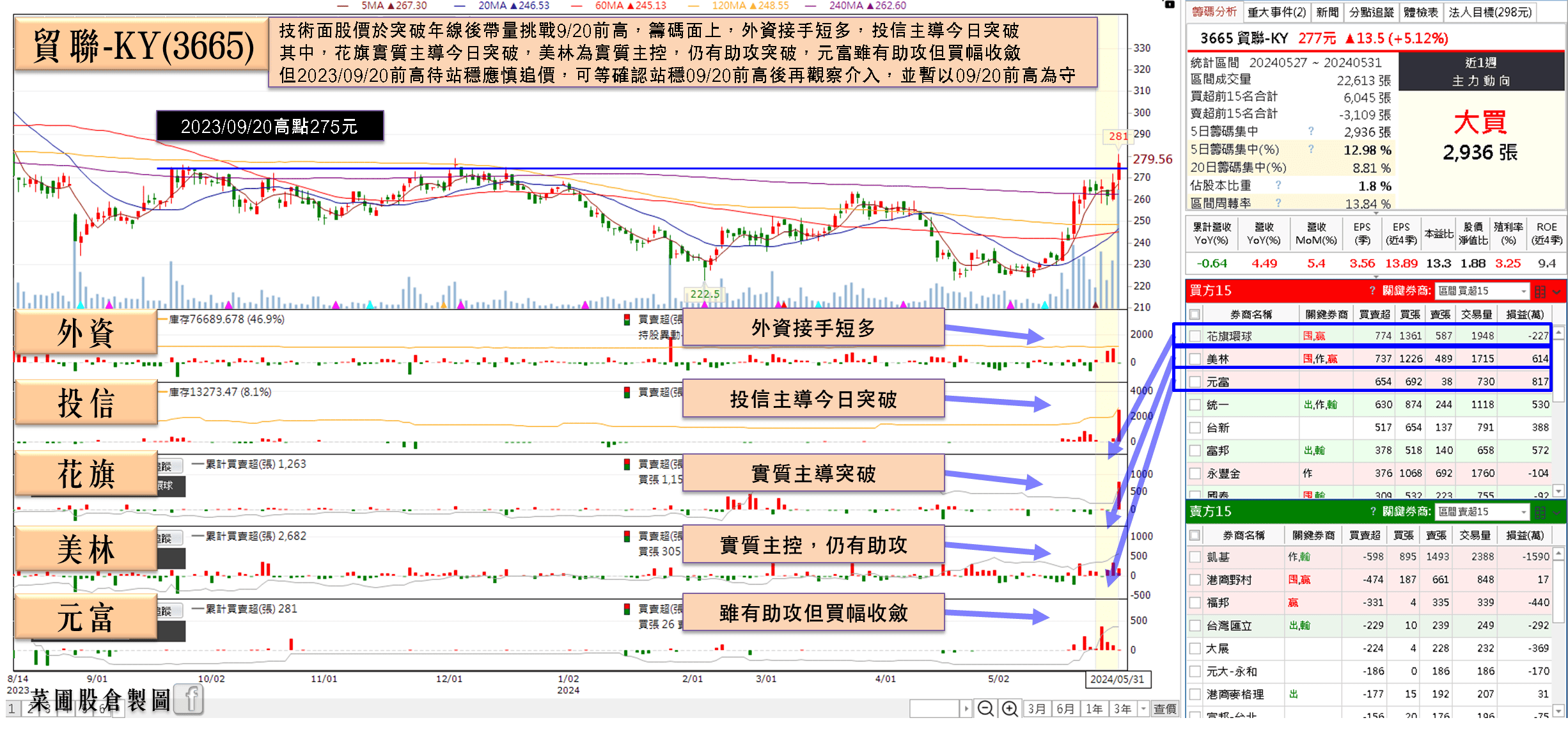Click the zoom out magnifier icon

tap(985, 708)
